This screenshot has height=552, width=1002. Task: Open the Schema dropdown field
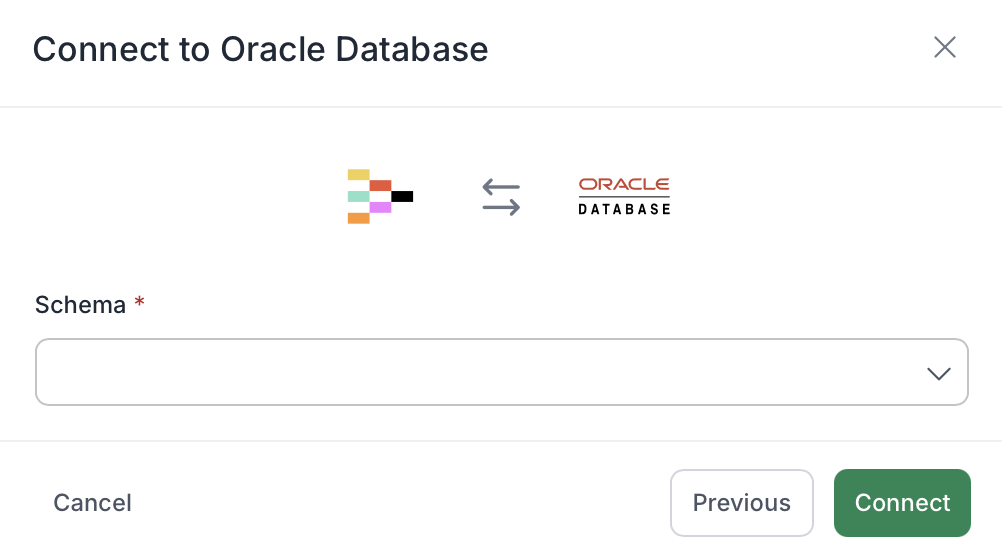[502, 372]
